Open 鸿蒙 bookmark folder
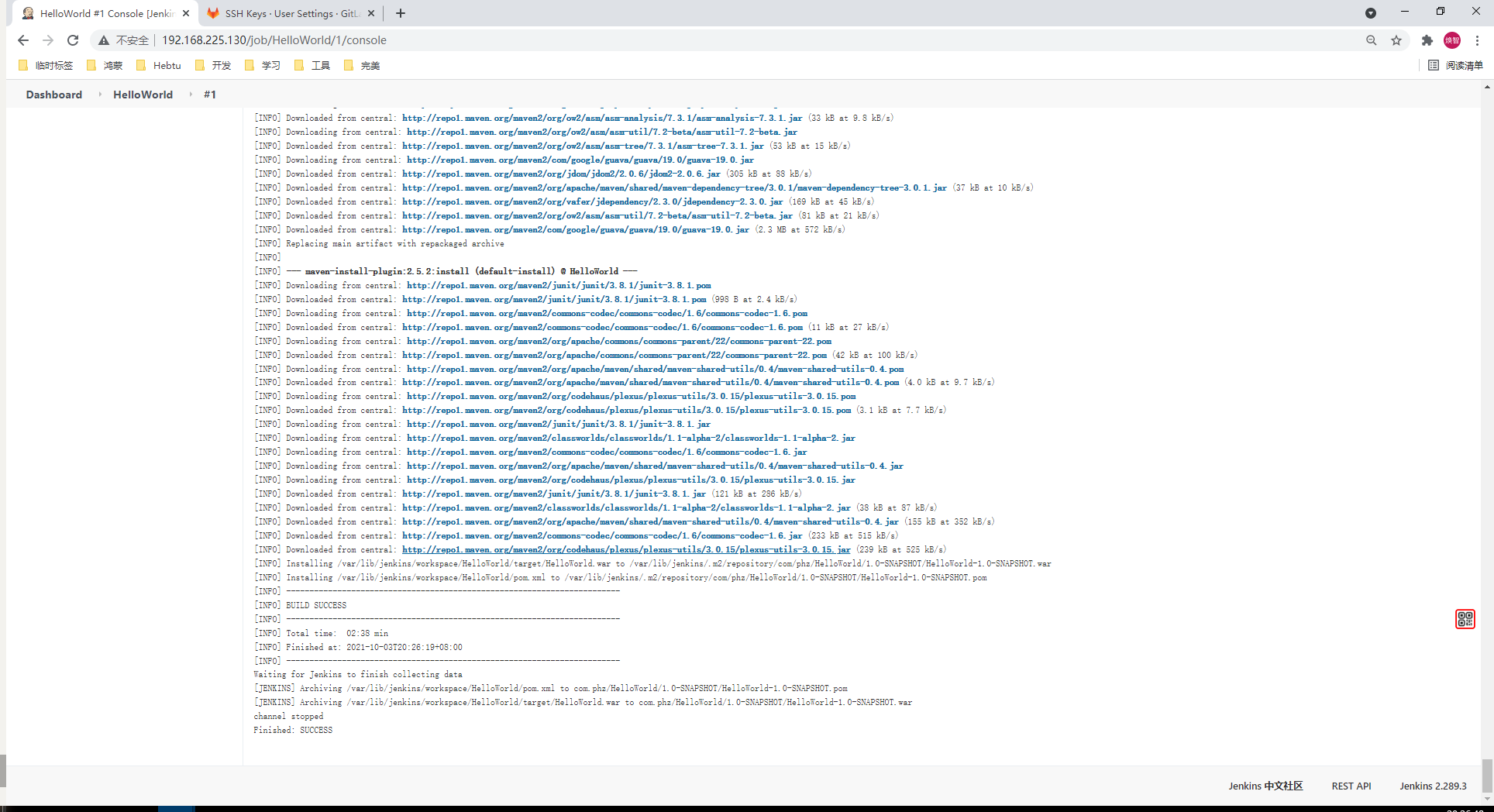1494x812 pixels. (105, 65)
